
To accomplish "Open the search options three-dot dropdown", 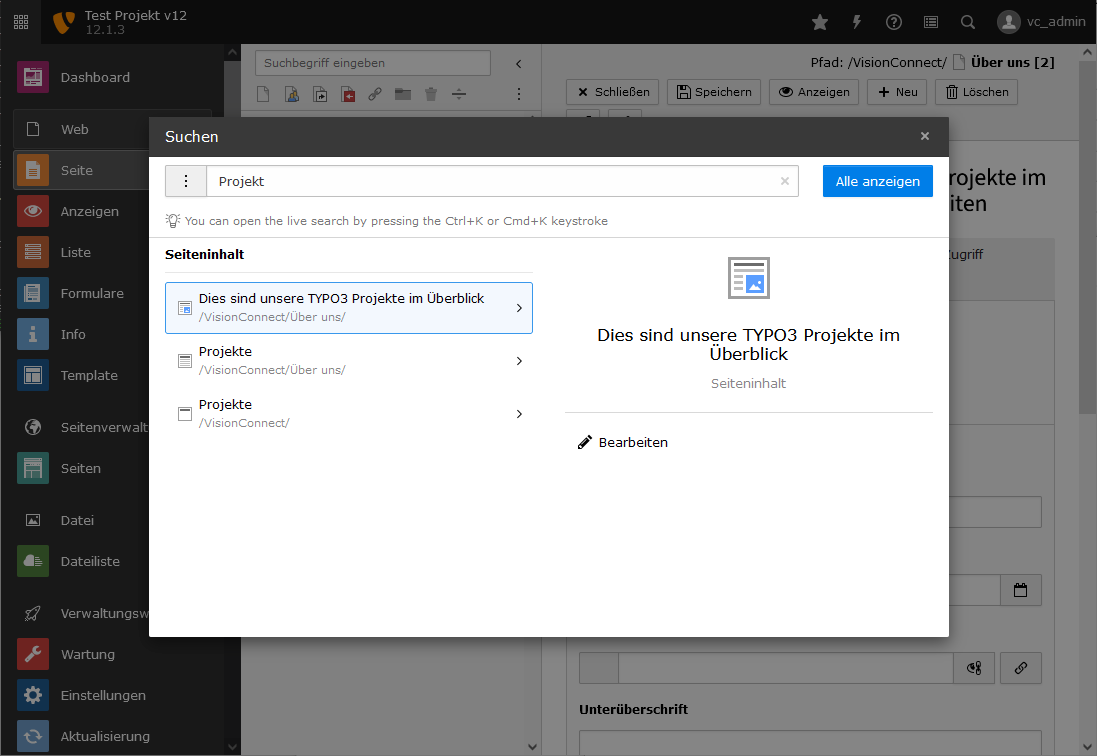I will [185, 181].
